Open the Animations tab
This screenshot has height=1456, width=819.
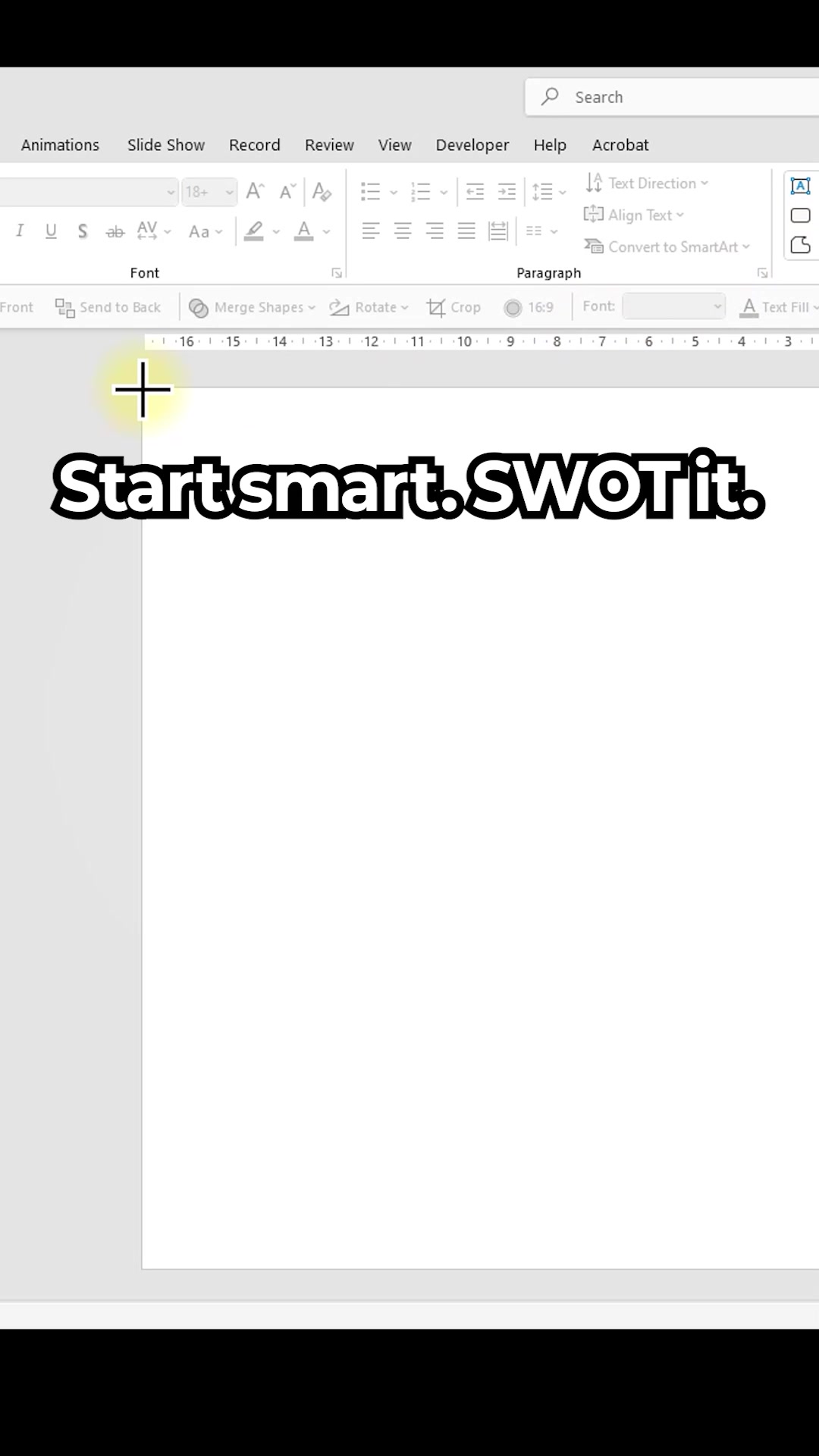point(60,145)
